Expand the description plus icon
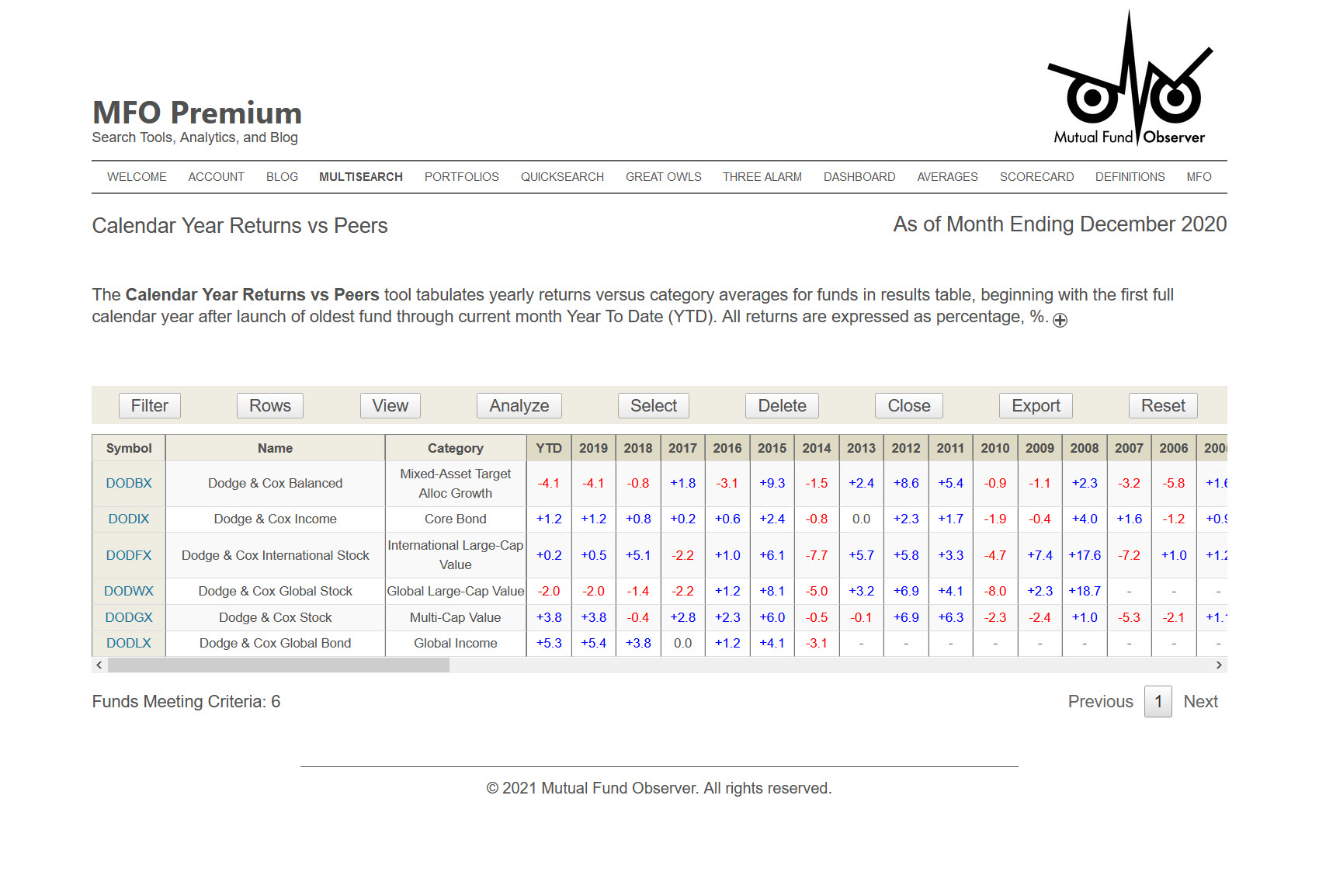The width and height of the screenshot is (1319, 896). coord(1060,320)
